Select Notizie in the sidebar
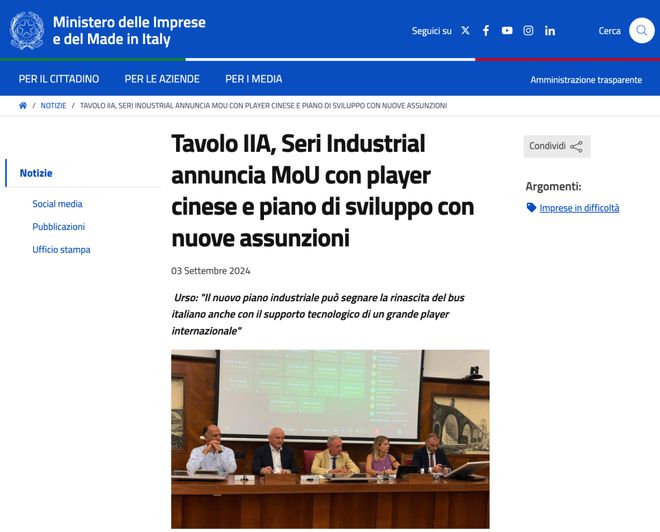 coord(36,173)
